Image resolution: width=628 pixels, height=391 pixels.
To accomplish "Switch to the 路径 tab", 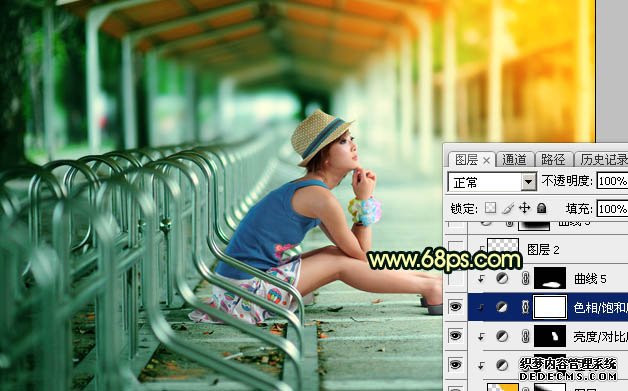I will pyautogui.click(x=553, y=159).
